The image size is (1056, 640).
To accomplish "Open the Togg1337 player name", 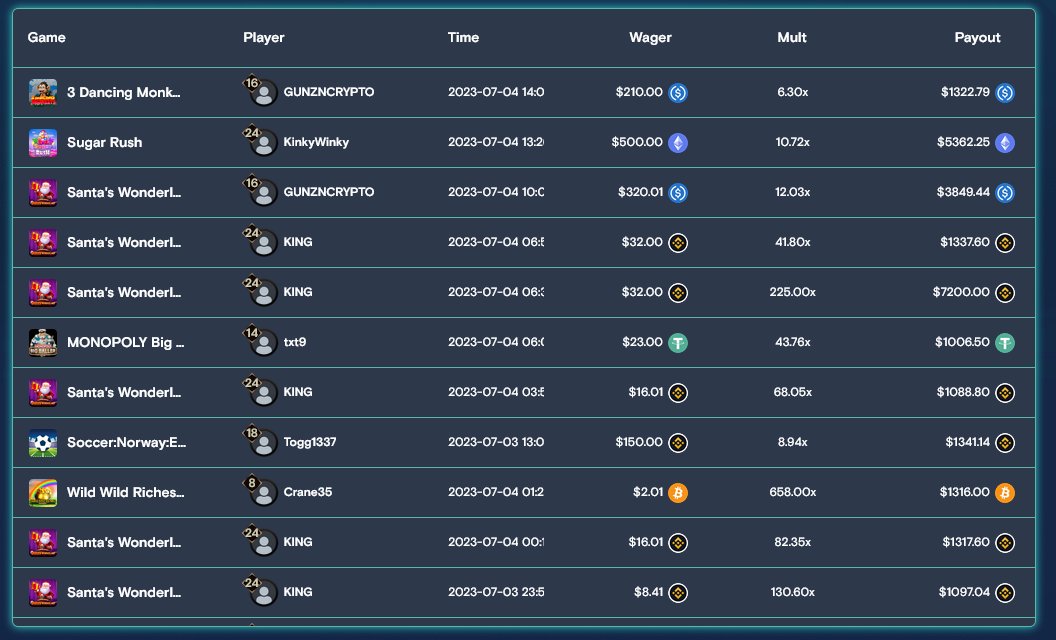I will (x=310, y=442).
